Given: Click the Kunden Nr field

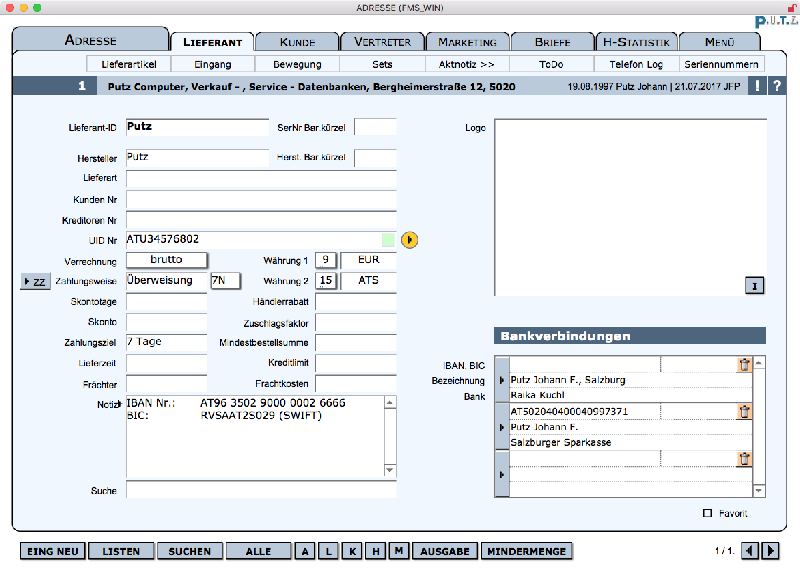Looking at the screenshot, I should coord(261,200).
